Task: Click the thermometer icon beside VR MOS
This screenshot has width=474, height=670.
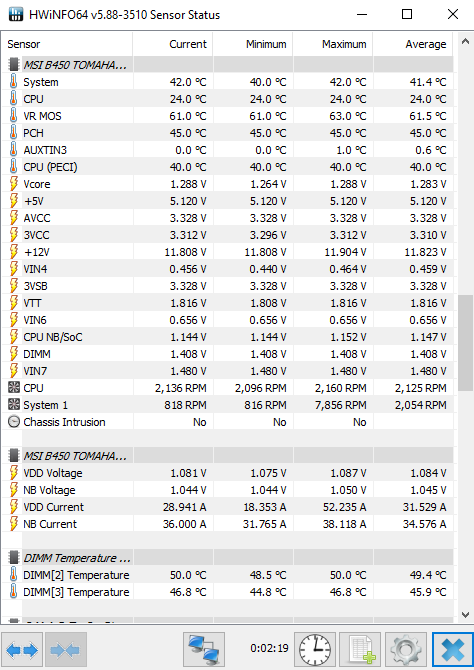Action: point(14,116)
